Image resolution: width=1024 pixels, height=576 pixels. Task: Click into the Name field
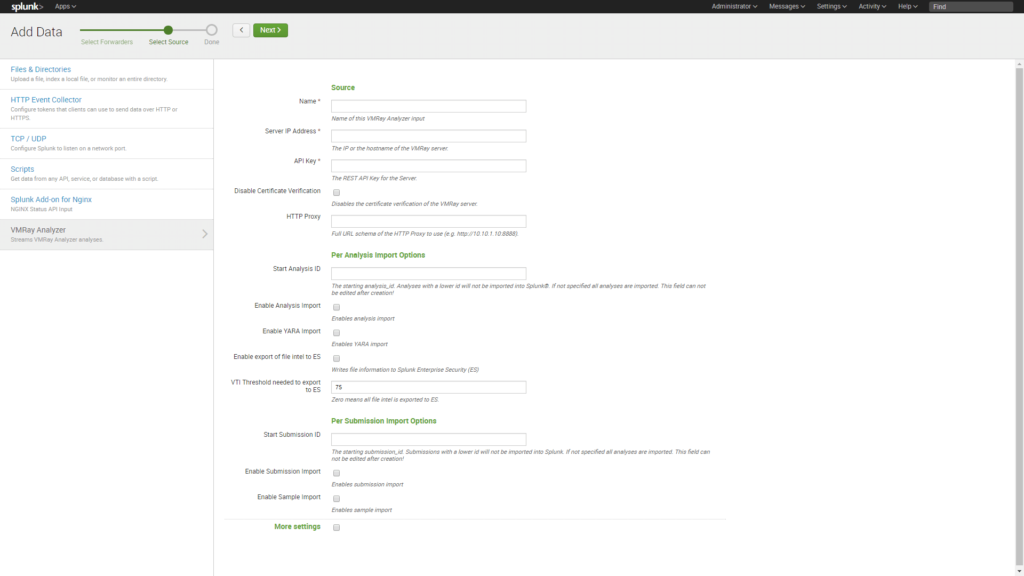(x=428, y=106)
